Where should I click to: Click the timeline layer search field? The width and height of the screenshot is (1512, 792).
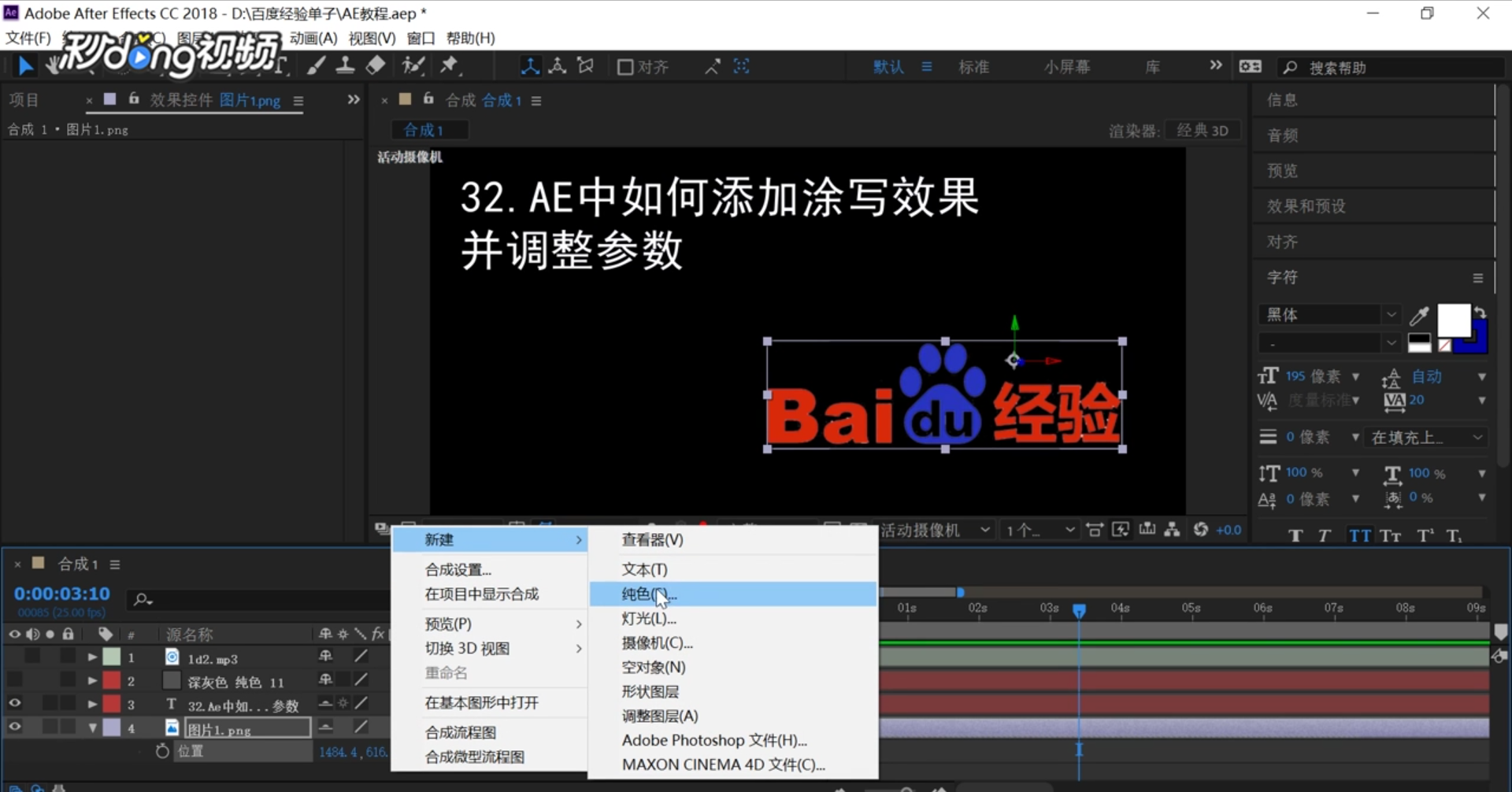click(260, 600)
